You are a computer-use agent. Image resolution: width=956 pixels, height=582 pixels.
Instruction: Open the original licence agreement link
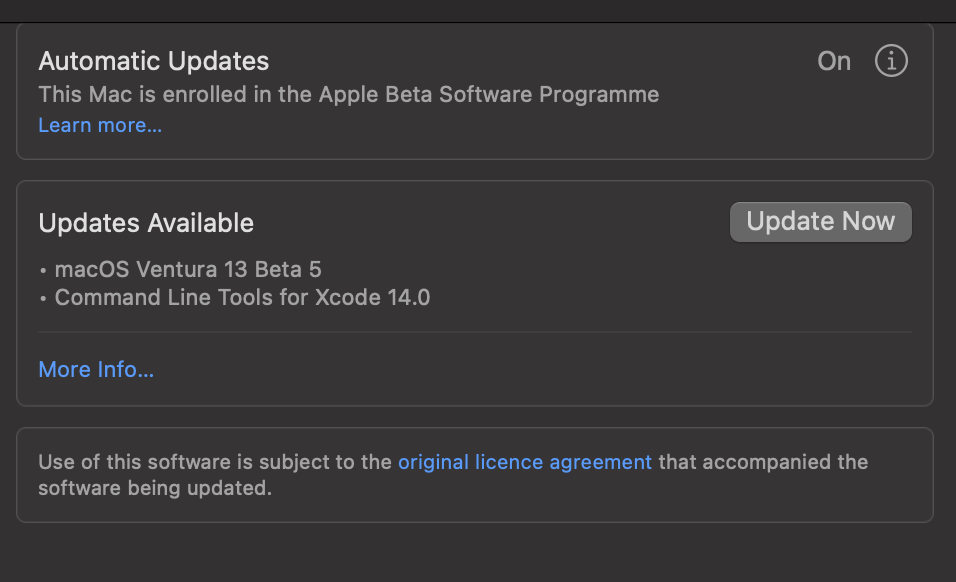point(525,462)
